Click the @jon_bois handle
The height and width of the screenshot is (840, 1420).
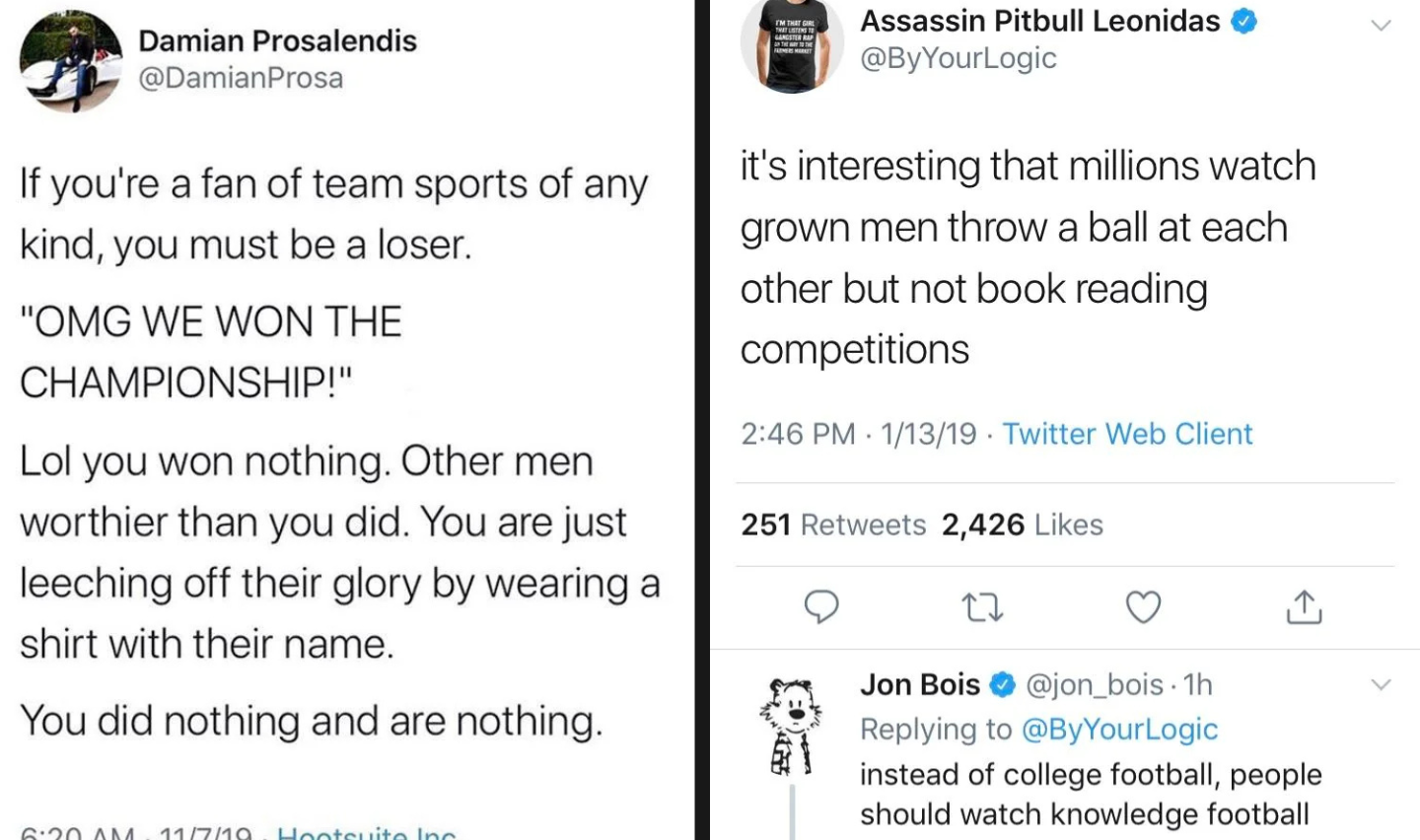coord(1095,684)
